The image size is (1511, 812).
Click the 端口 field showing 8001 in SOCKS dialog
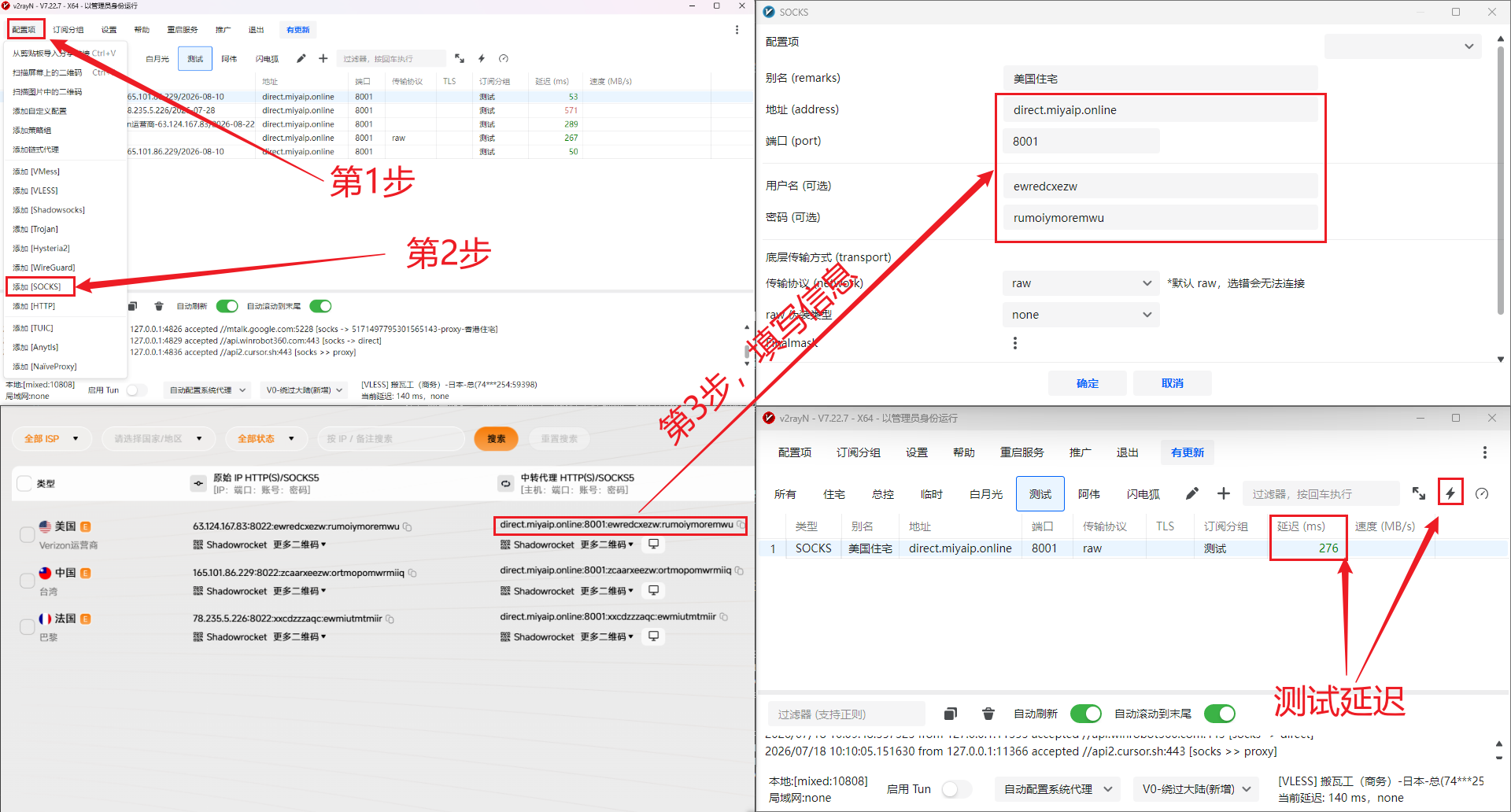click(x=1081, y=142)
